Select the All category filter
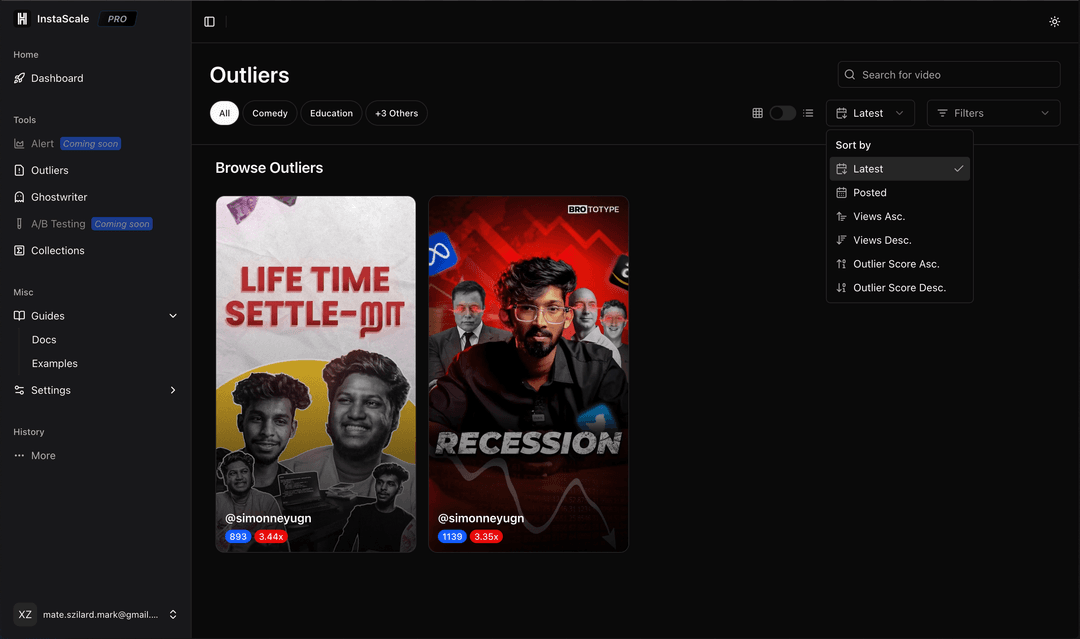 224,113
